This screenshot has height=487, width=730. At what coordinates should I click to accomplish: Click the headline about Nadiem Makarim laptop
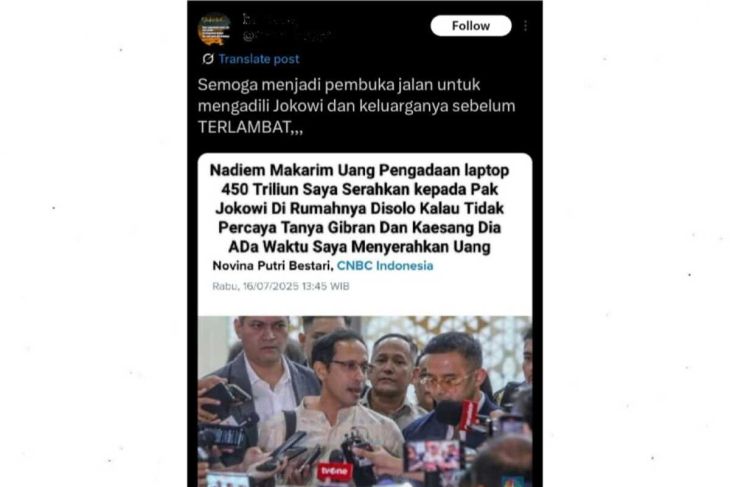(359, 208)
